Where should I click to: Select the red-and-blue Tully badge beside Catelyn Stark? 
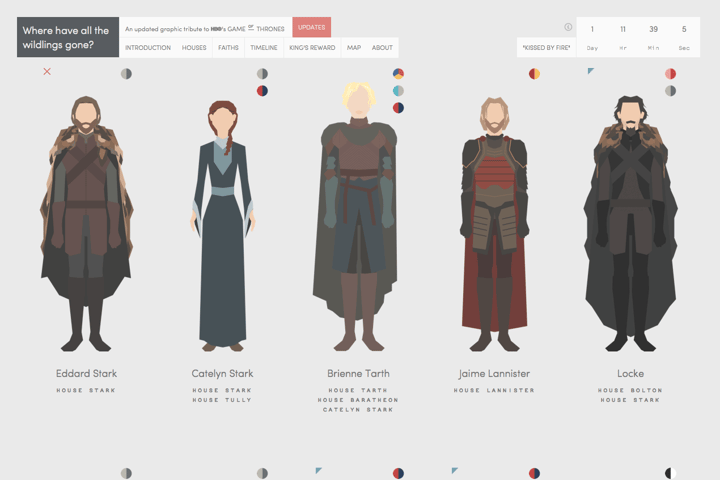tap(262, 90)
